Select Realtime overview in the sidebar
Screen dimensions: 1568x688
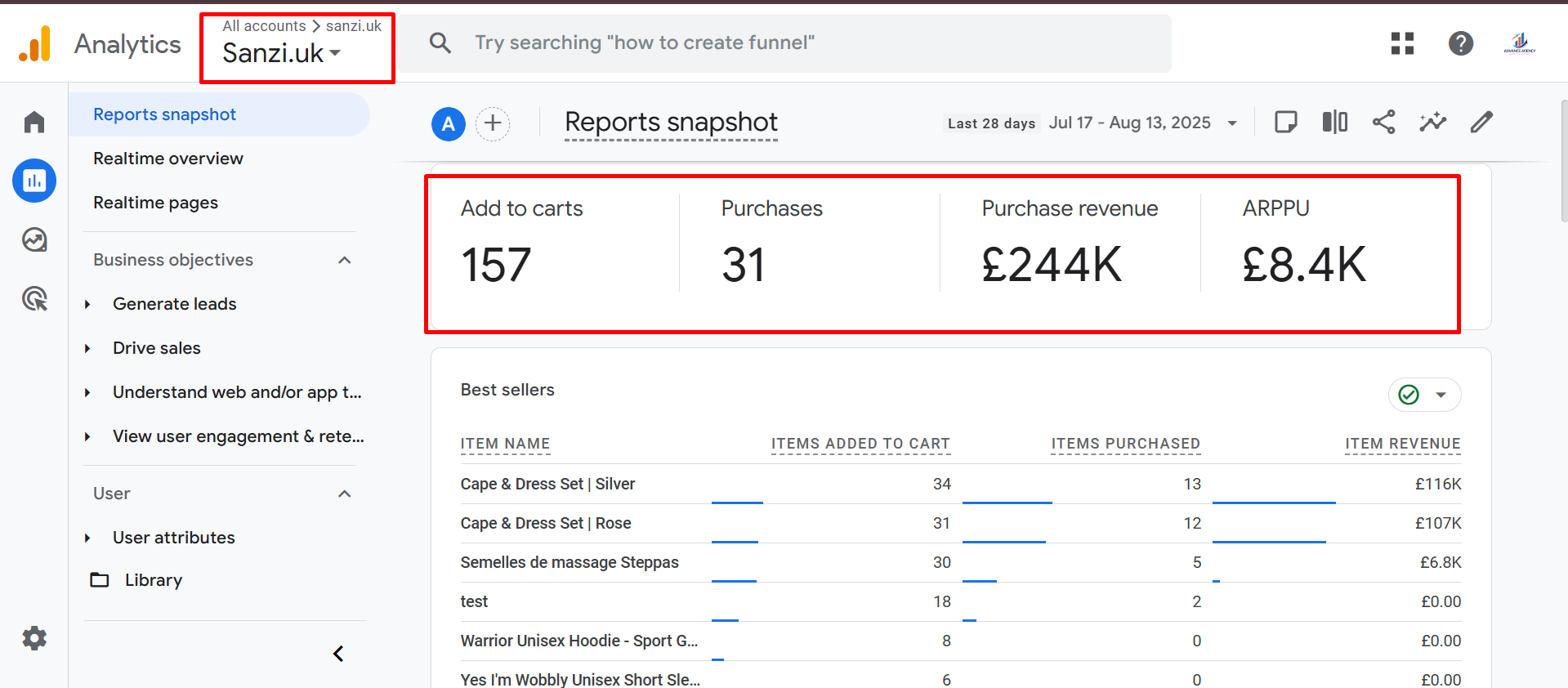pos(168,159)
